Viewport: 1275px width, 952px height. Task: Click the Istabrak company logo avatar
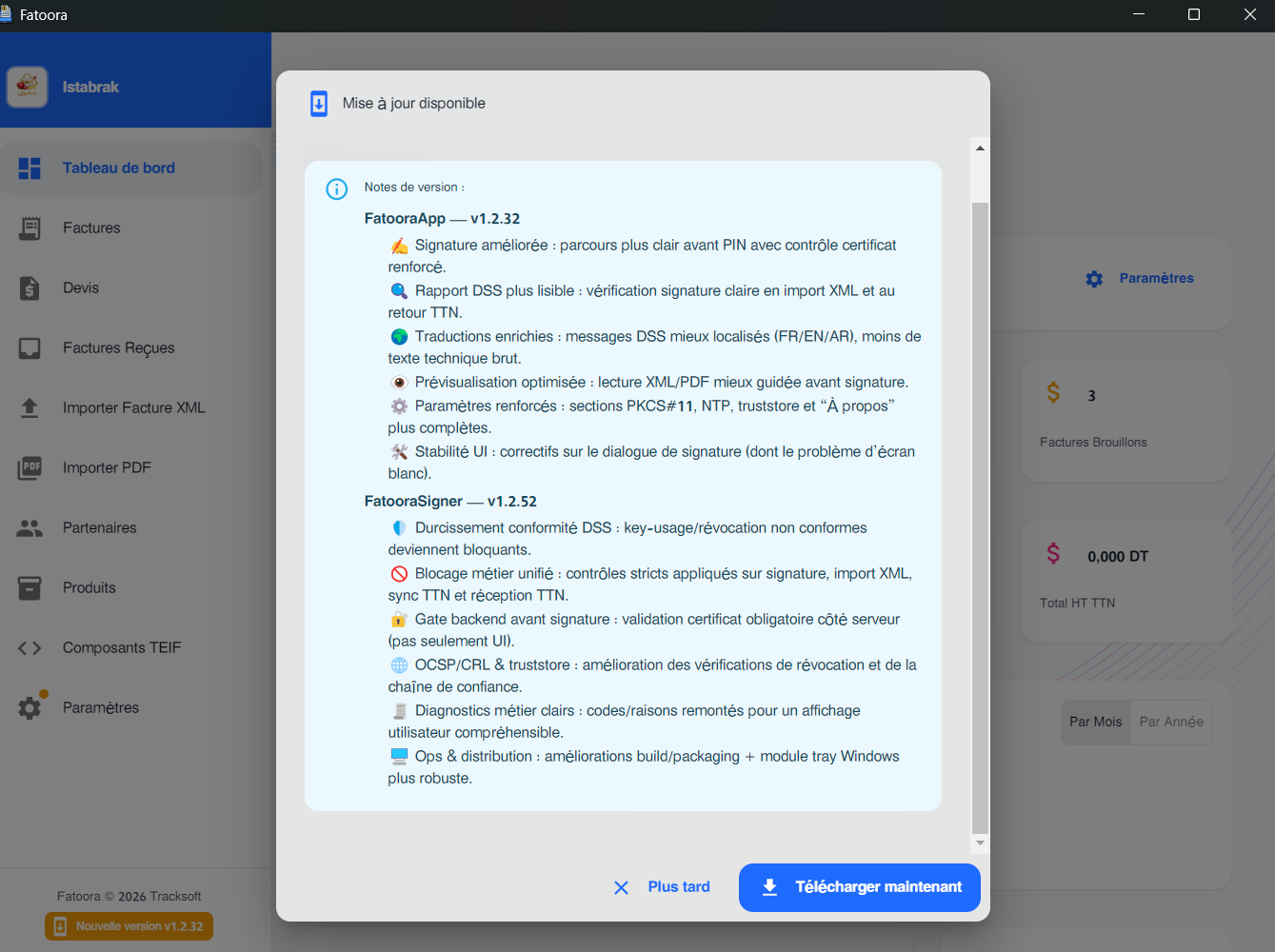click(28, 87)
